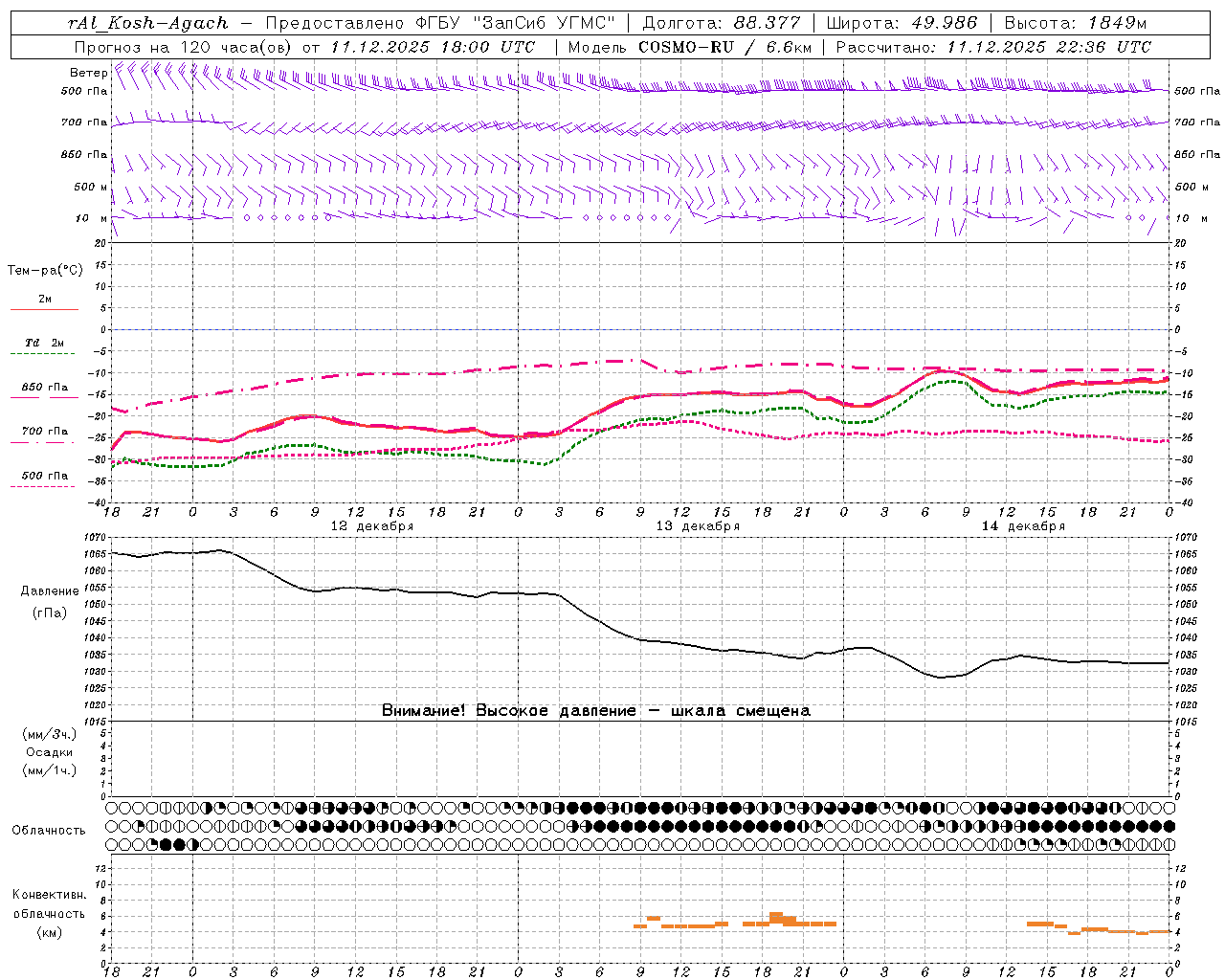Viewport: 1225px width, 980px height.
Task: Click the "12 декабря" date label
Action: (372, 526)
